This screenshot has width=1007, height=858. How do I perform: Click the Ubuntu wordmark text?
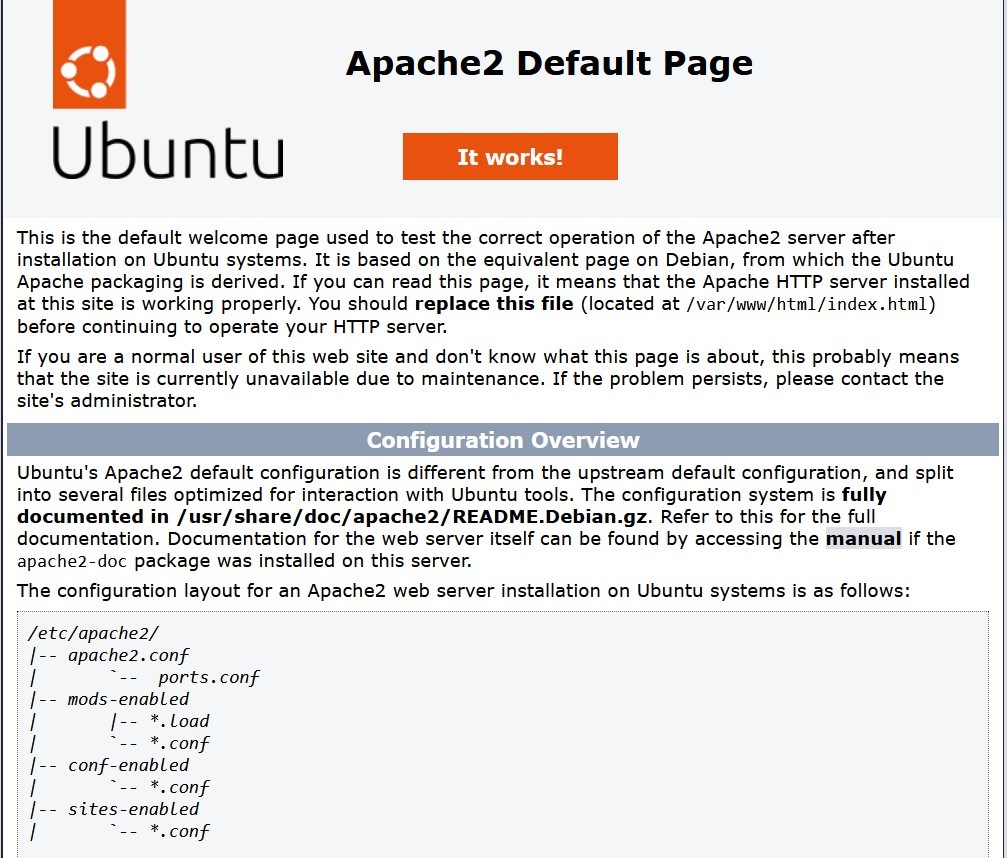click(168, 151)
